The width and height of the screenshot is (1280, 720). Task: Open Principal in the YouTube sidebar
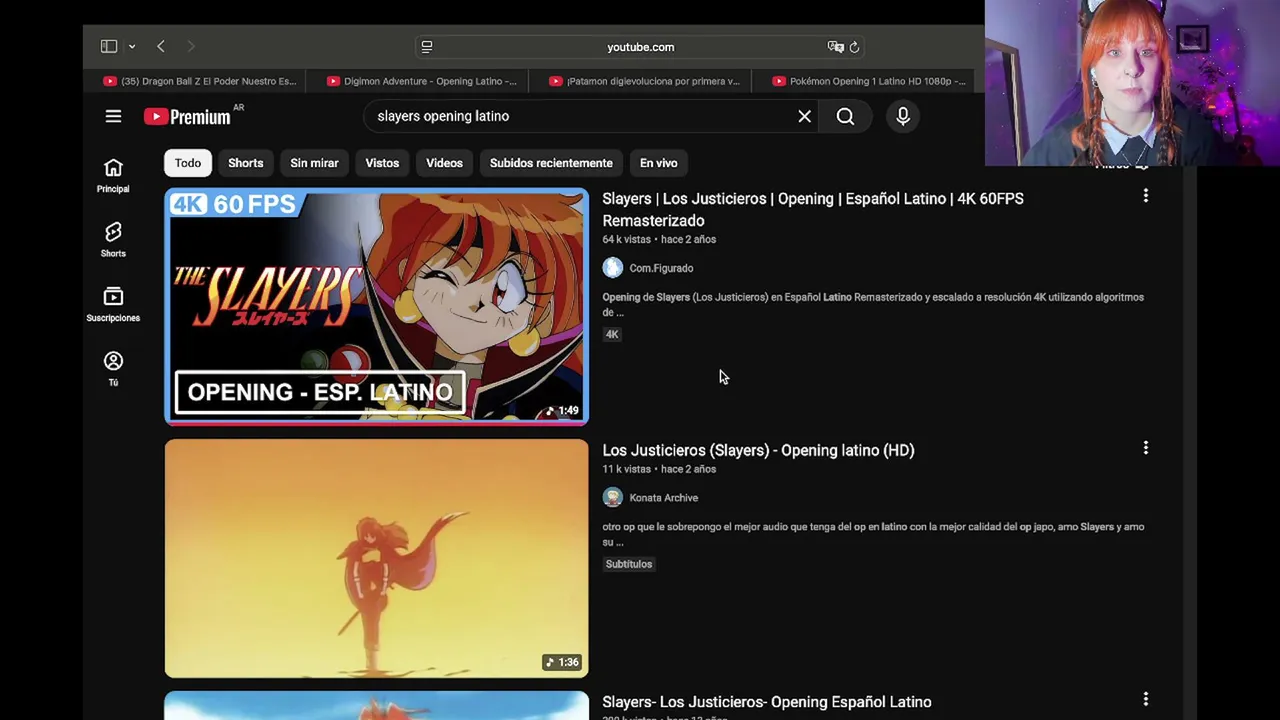click(113, 175)
